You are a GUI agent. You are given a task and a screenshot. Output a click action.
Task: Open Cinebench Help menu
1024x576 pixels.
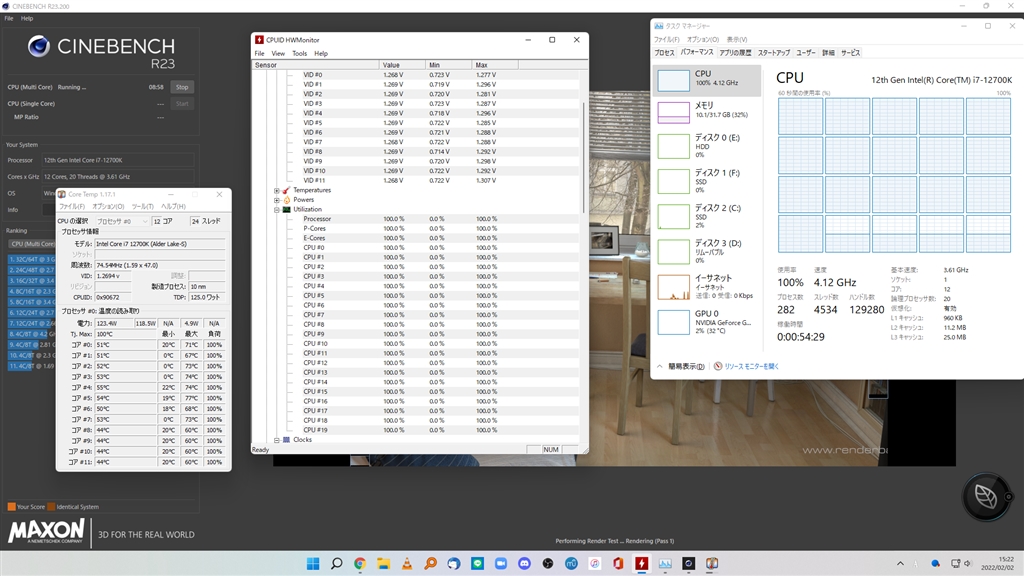[x=27, y=18]
